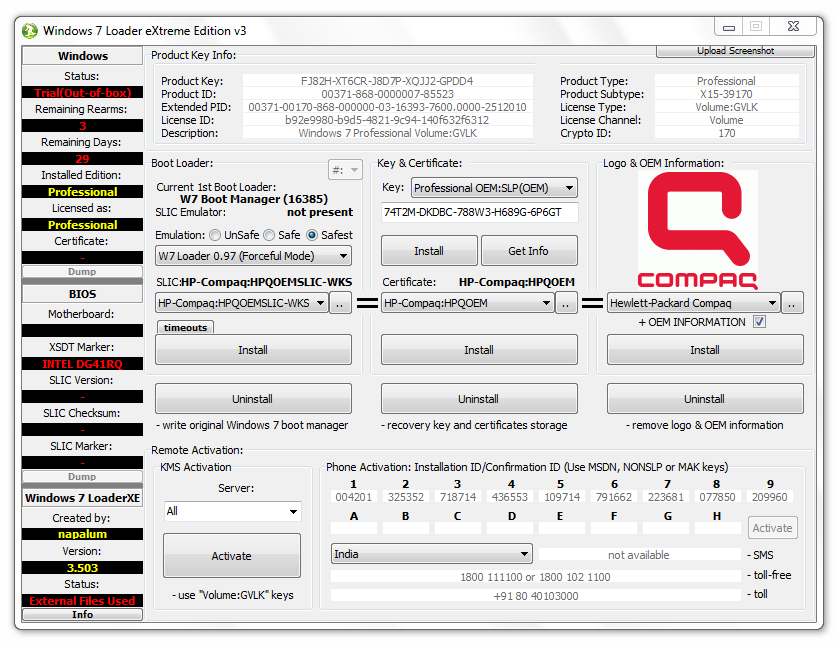Open the Hewlett-Packard Compaq logo dropdown
Screen dimensions: 837x648
click(693, 303)
